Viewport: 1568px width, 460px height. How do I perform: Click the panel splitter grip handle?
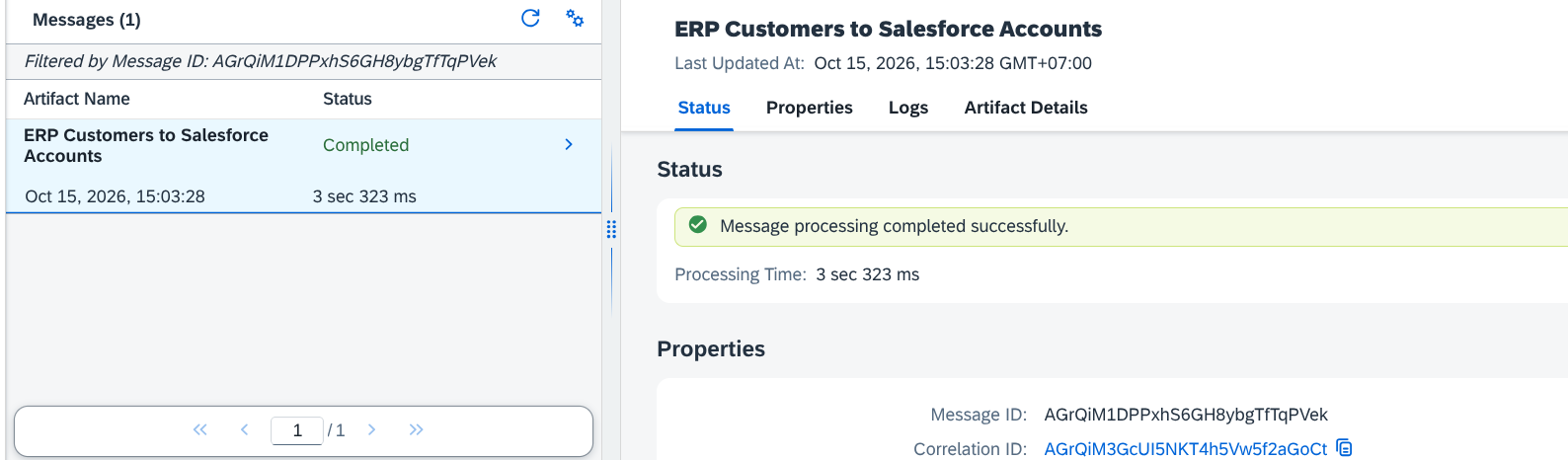tap(611, 229)
